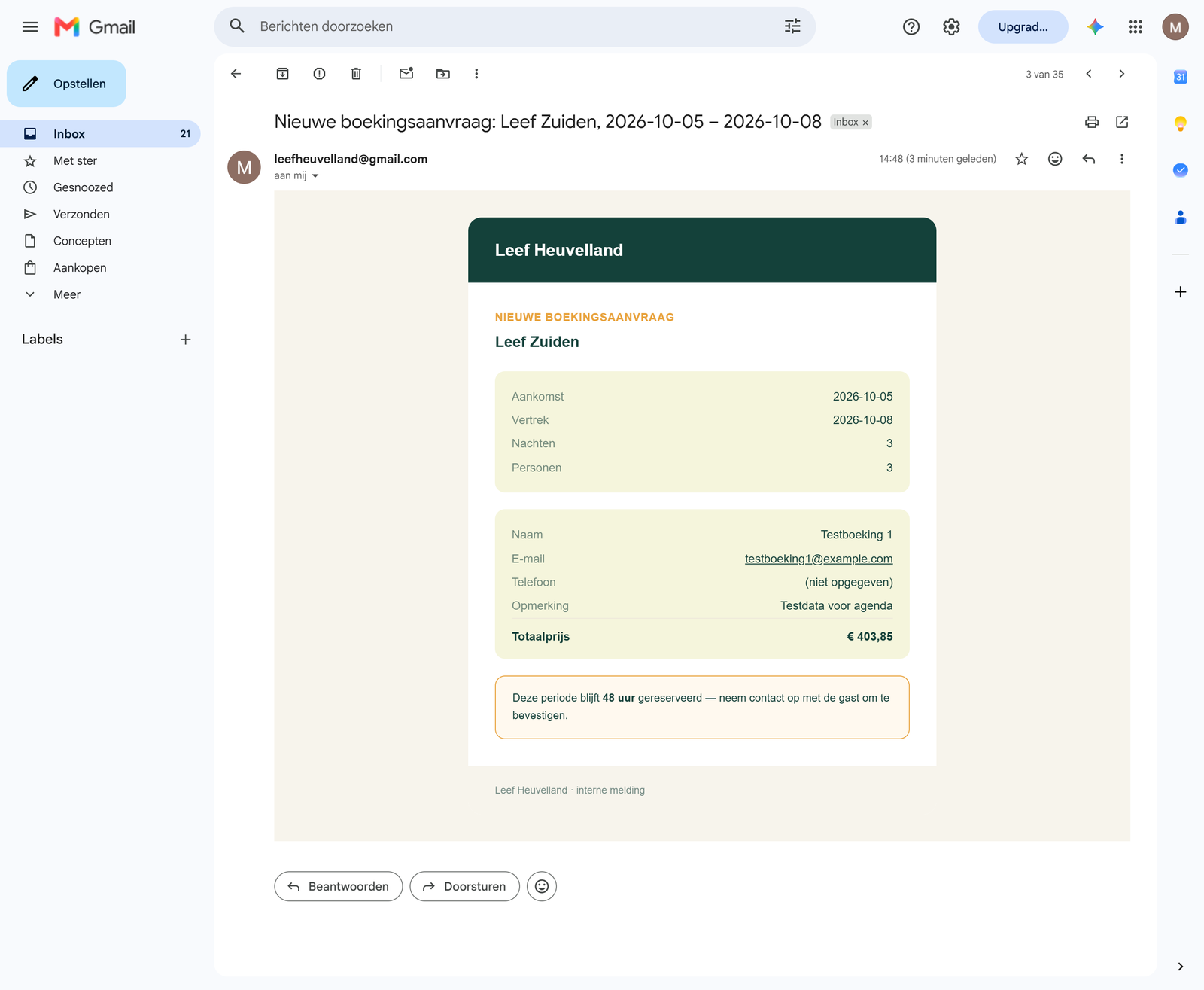Click arrival date 2026-10-05 value
Image resolution: width=1204 pixels, height=990 pixels.
pos(862,397)
